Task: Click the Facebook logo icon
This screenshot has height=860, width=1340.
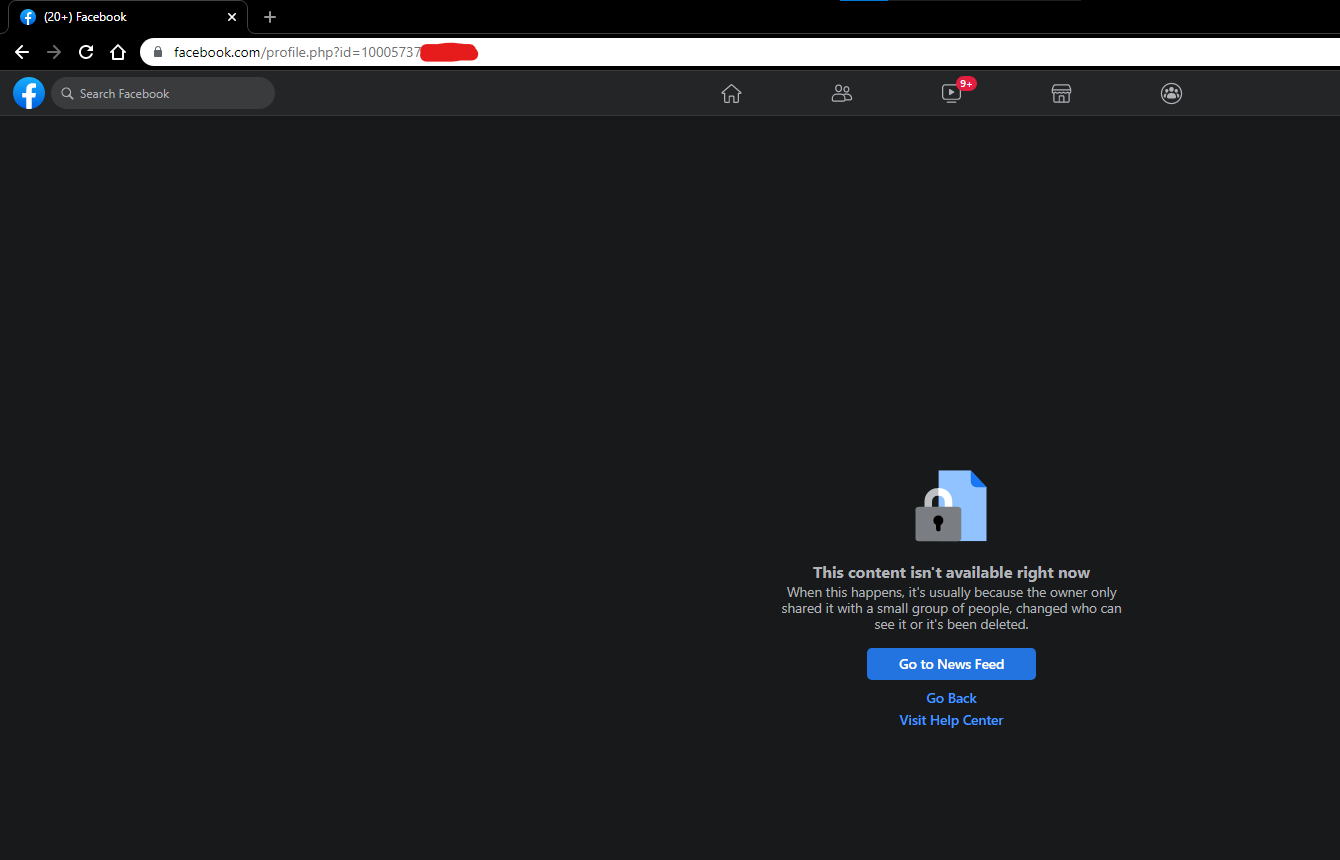Action: click(29, 93)
